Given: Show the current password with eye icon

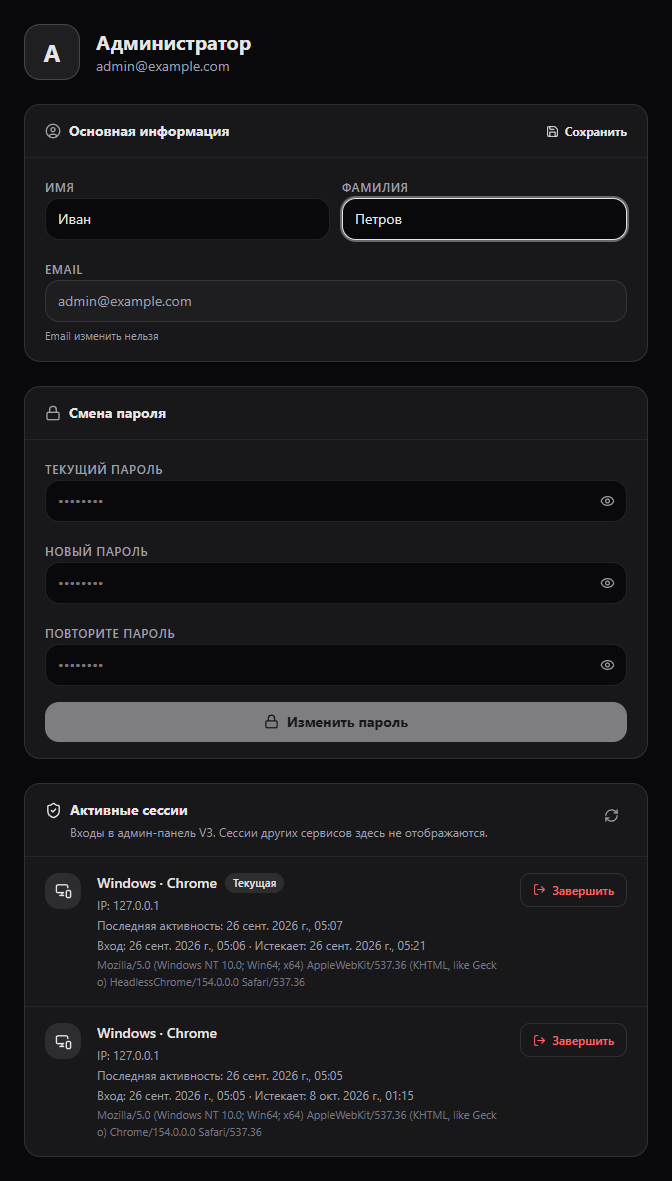Looking at the screenshot, I should 607,501.
